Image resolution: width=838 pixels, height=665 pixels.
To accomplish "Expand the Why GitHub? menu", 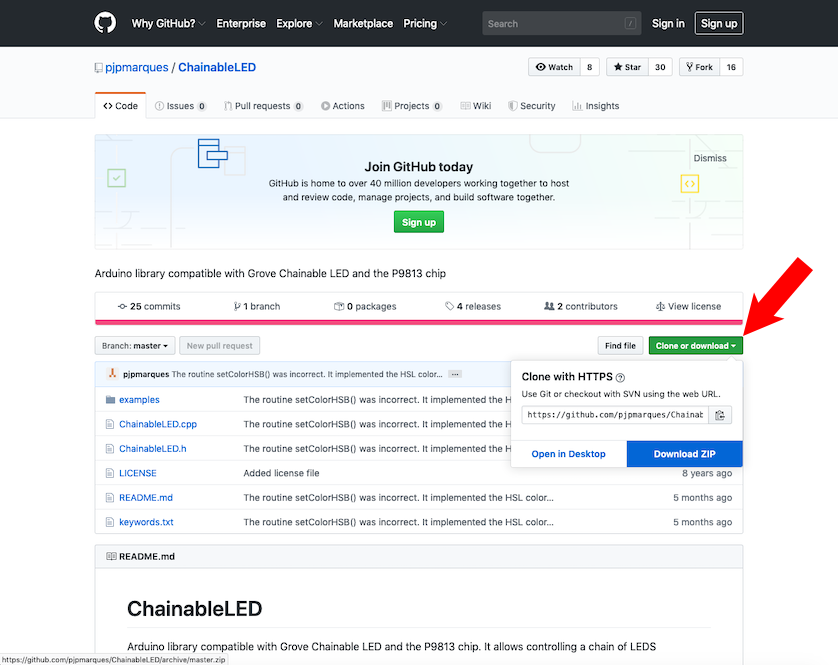I will tap(169, 23).
